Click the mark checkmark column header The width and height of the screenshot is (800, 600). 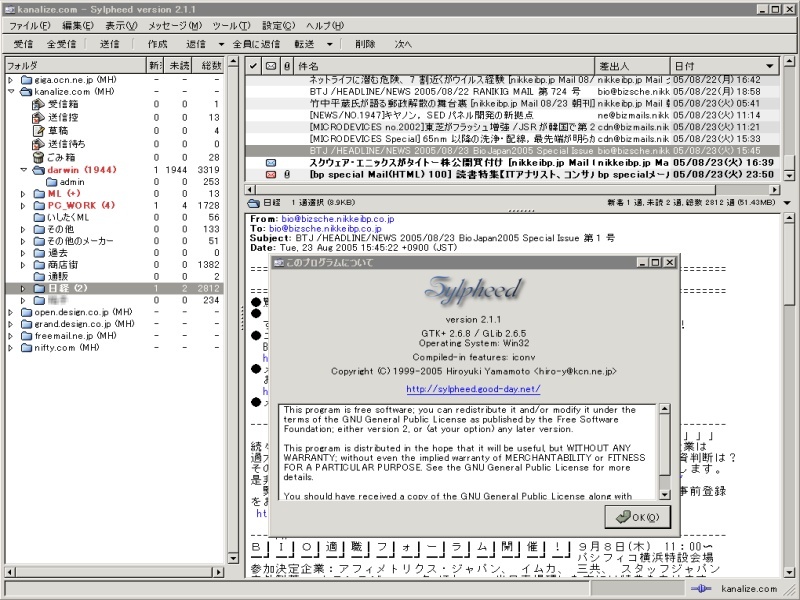pos(254,66)
